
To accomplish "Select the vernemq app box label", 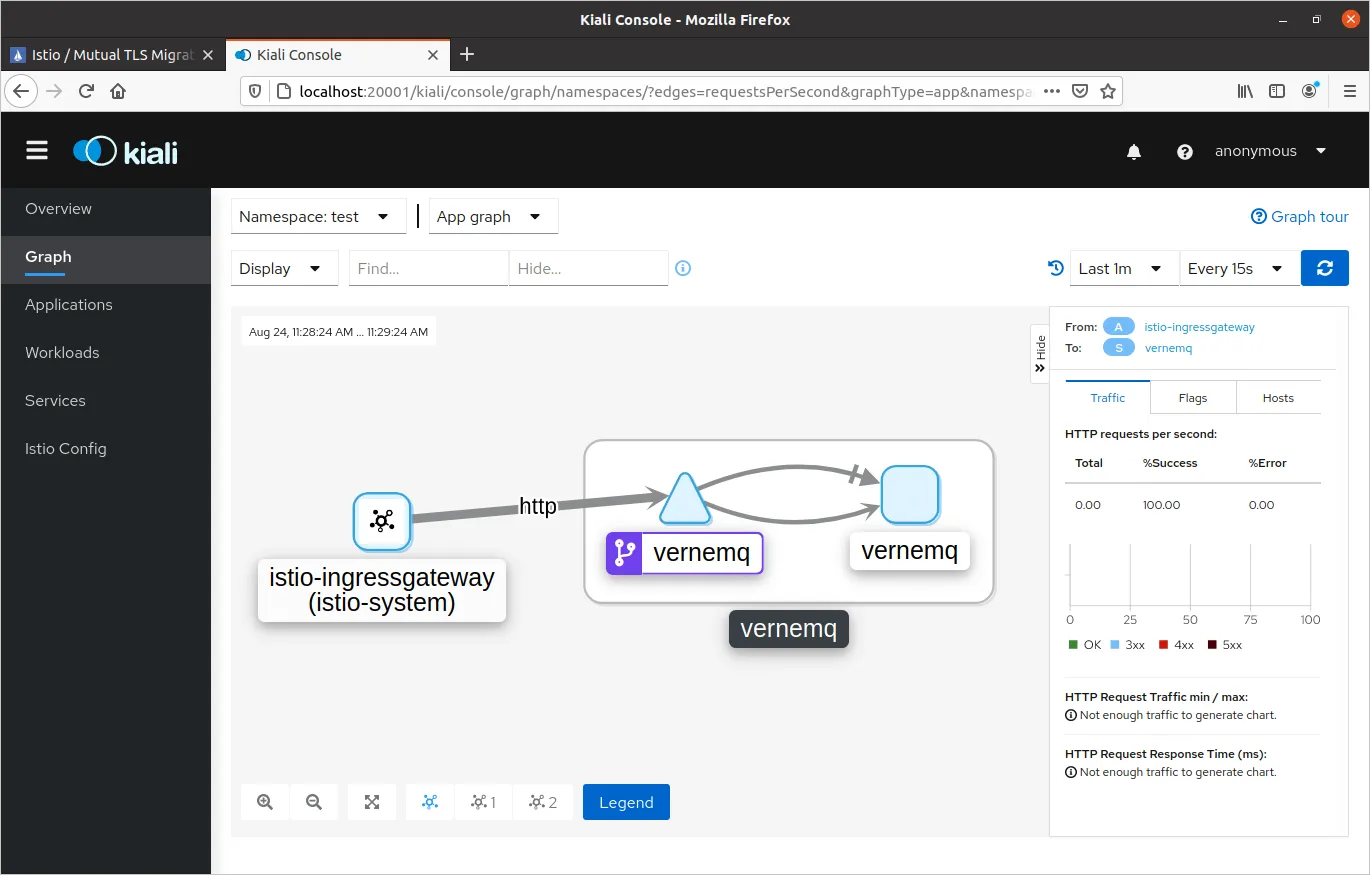I will tap(789, 630).
